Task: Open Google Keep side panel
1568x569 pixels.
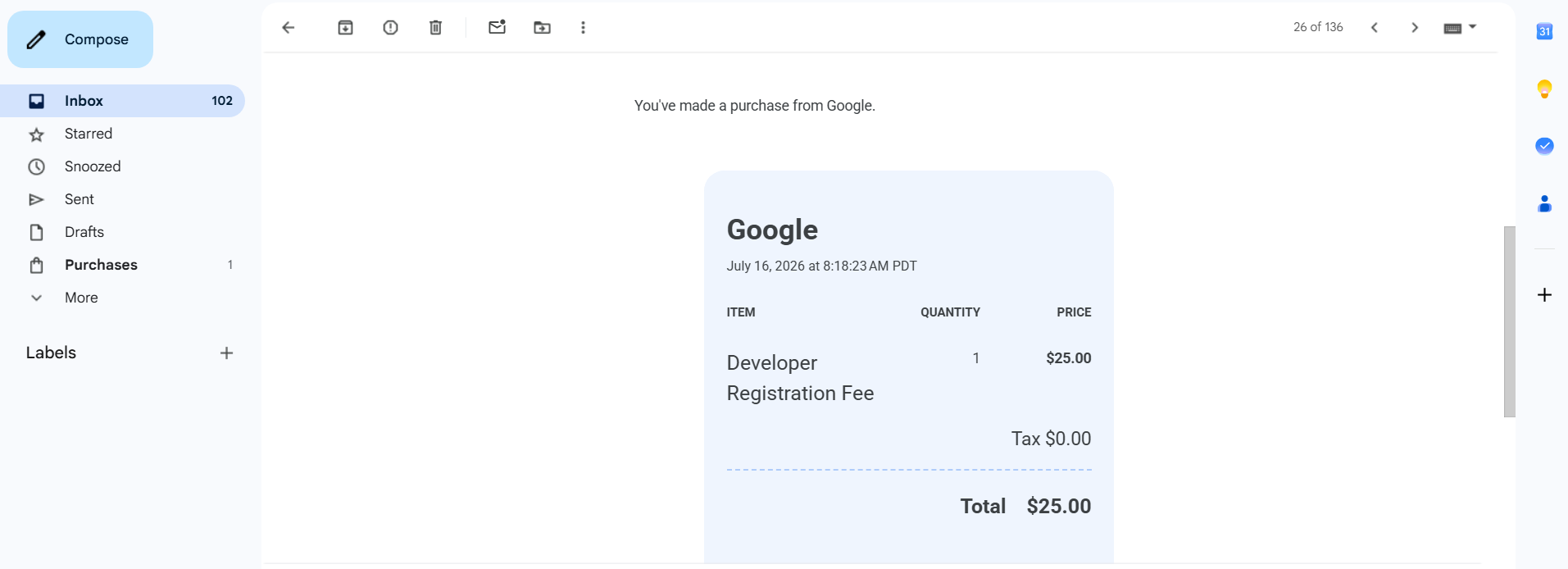Action: click(x=1544, y=89)
